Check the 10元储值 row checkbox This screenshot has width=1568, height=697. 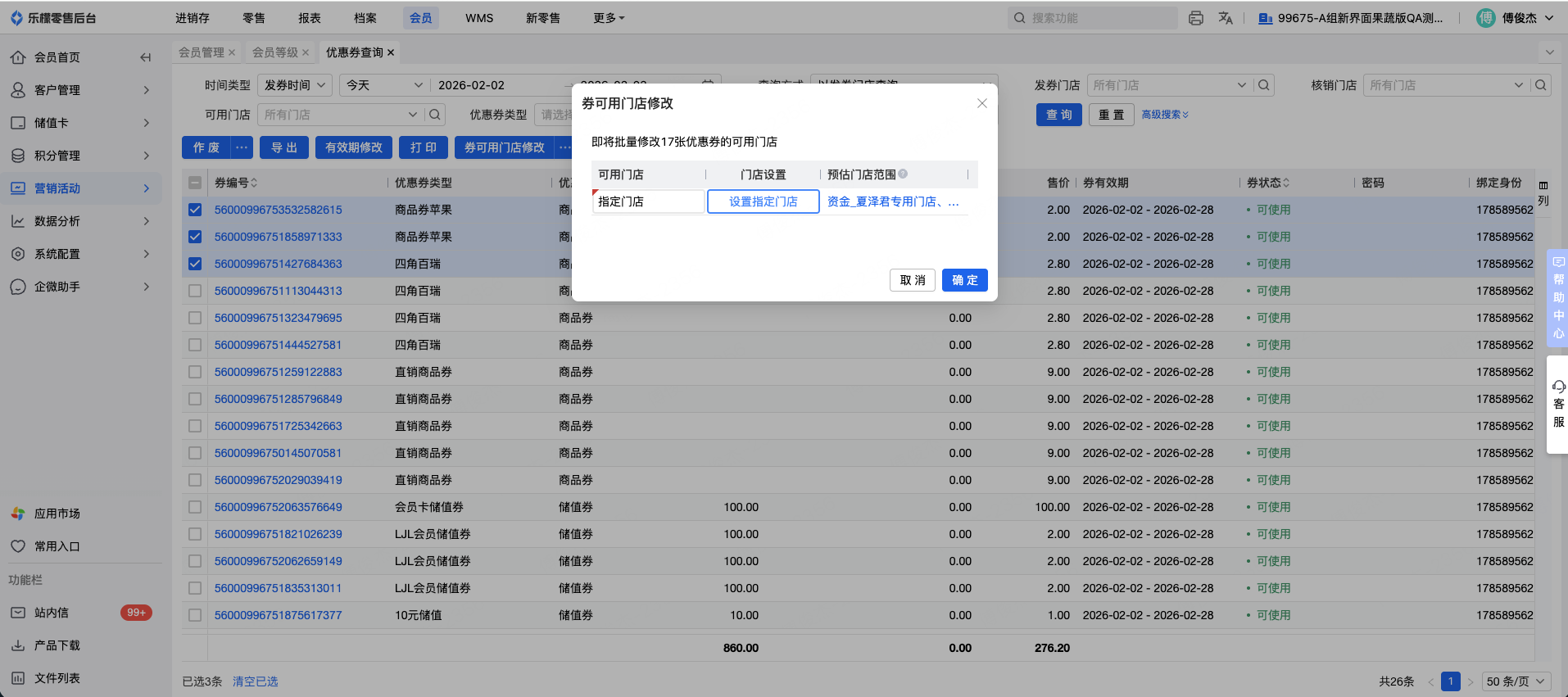(195, 615)
